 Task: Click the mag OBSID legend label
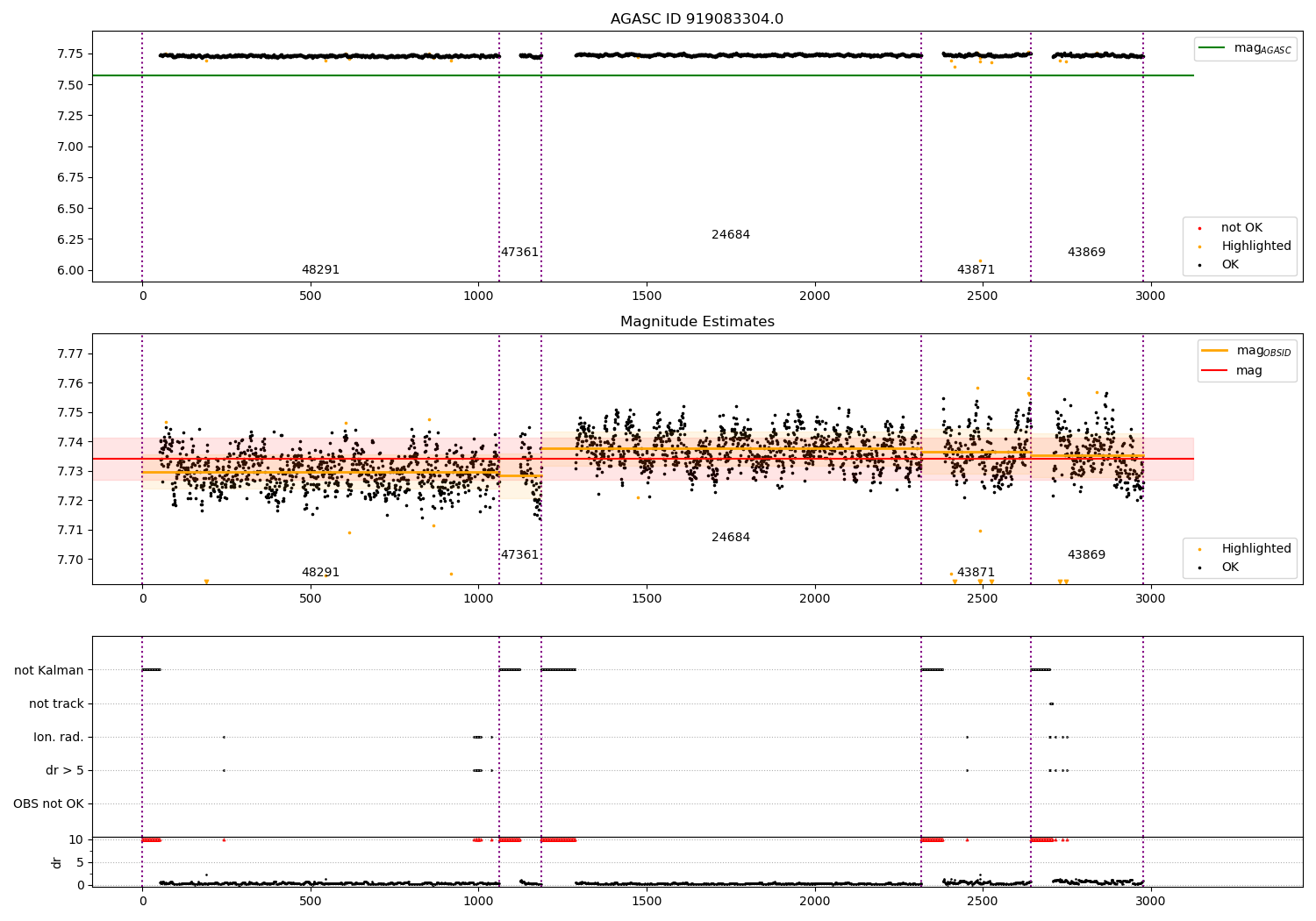click(1263, 351)
